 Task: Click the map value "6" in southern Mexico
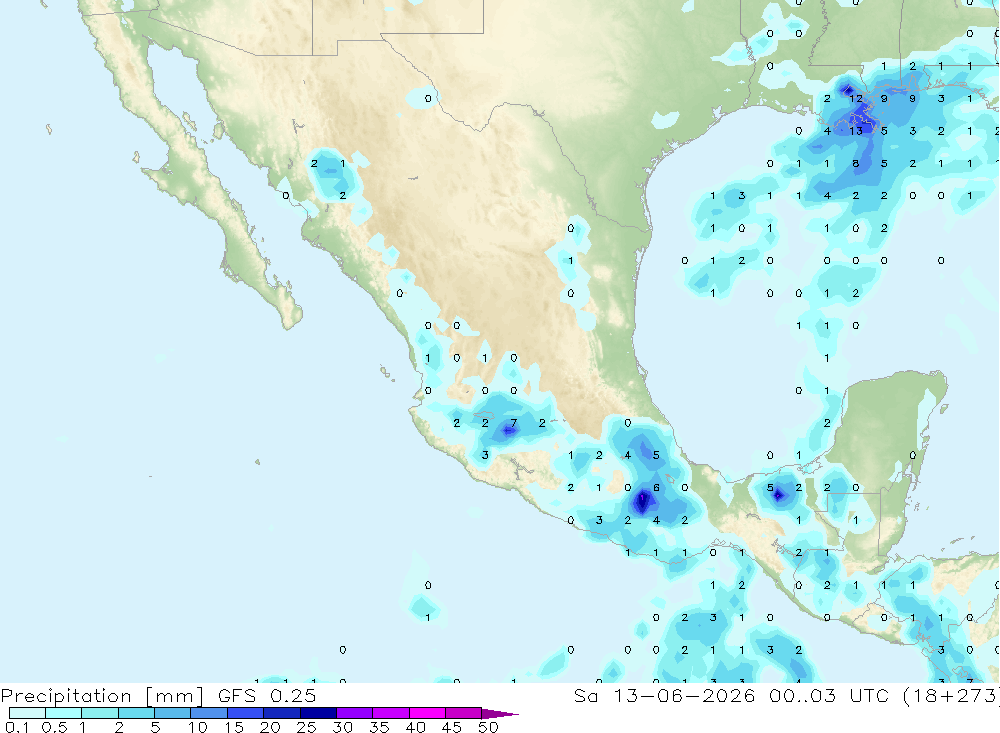656,487
